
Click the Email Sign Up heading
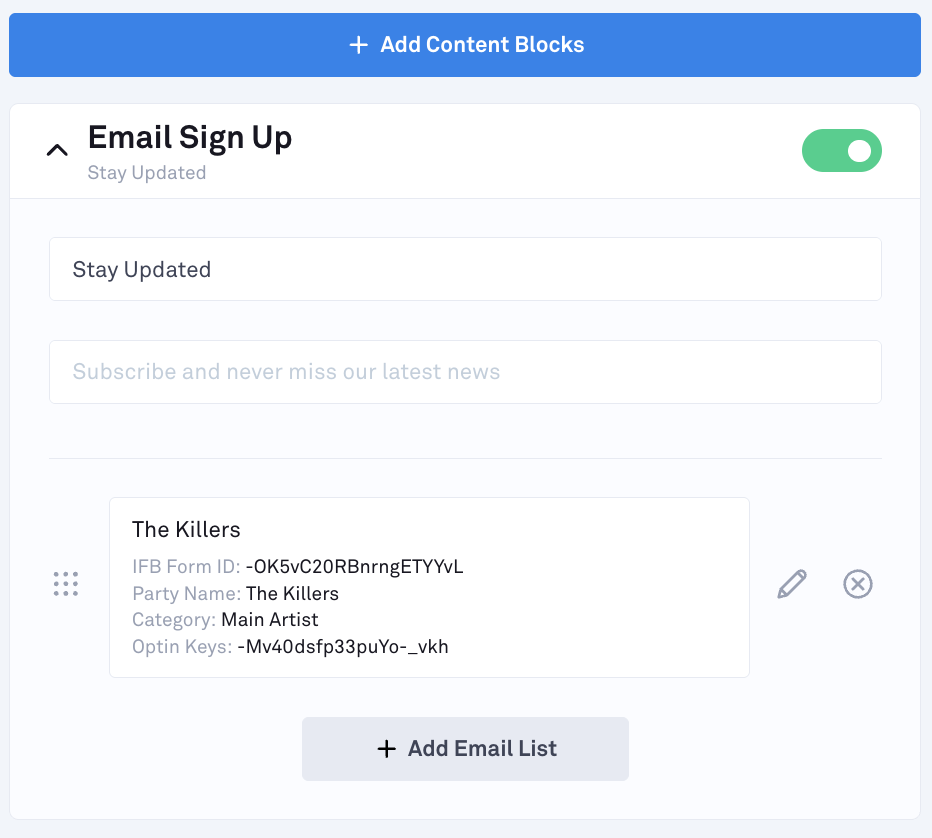click(x=190, y=137)
